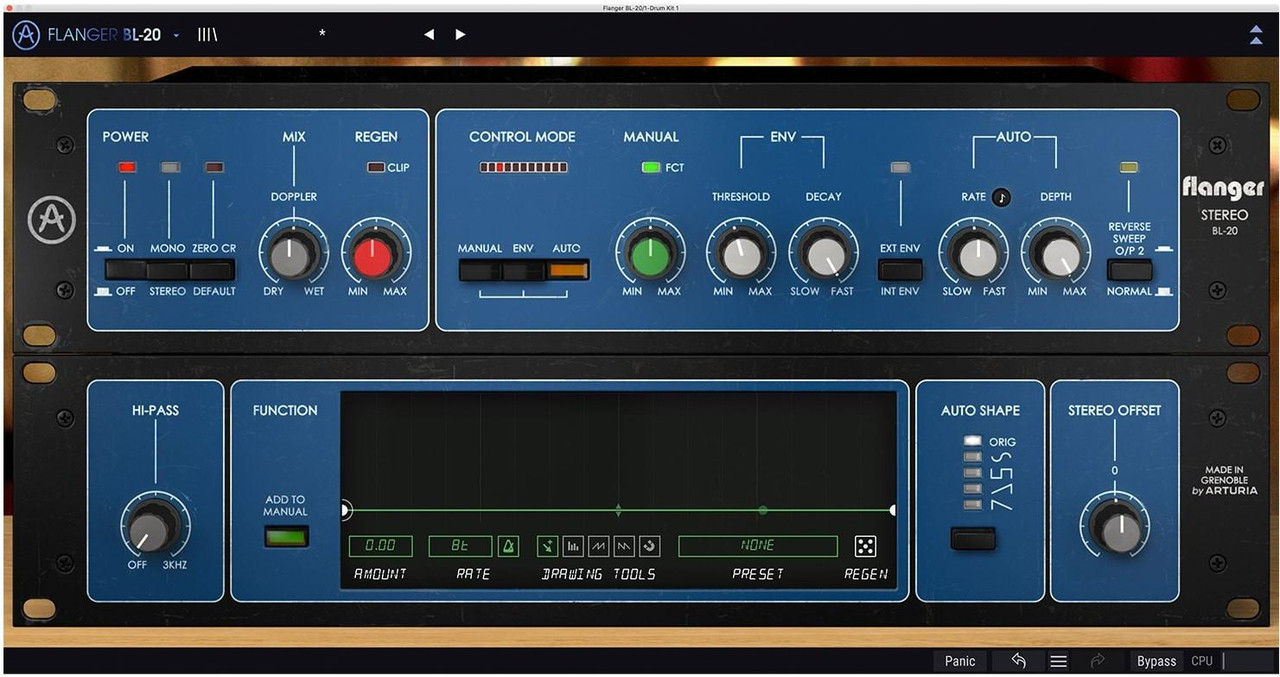Select the ramp-down sawtooth drawing tool
Viewport: 1280px width, 677px height.
click(624, 546)
